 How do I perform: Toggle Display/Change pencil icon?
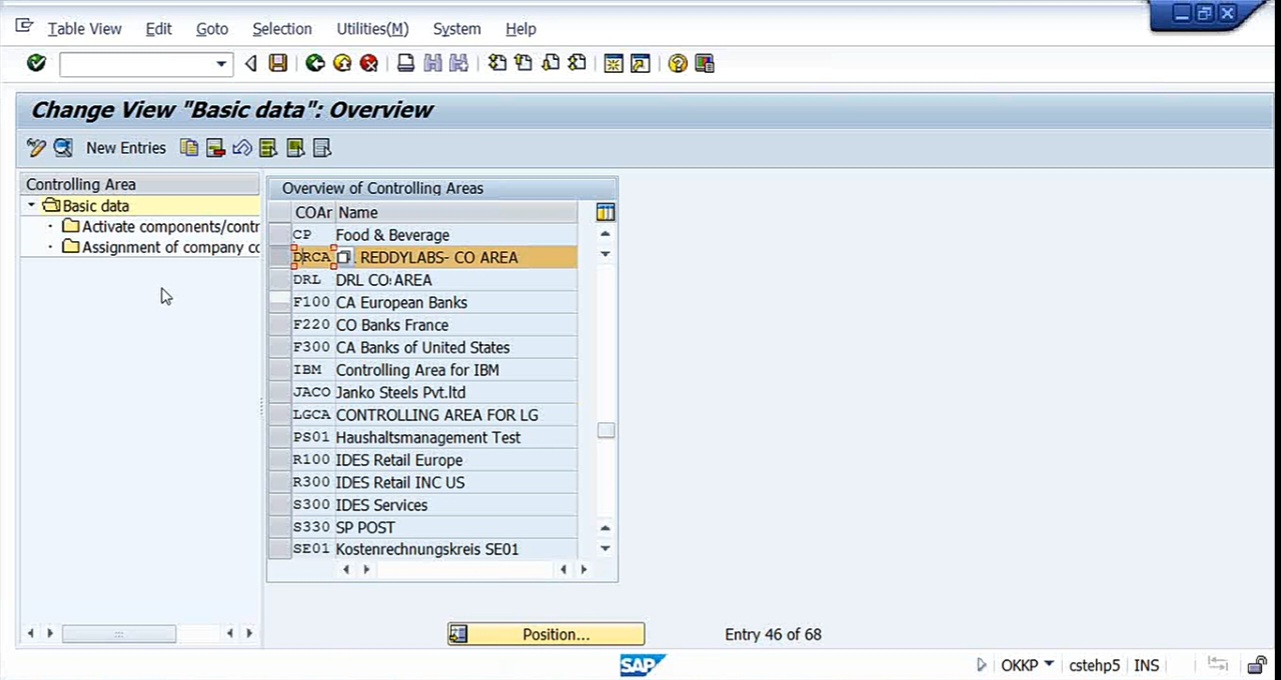click(37, 148)
